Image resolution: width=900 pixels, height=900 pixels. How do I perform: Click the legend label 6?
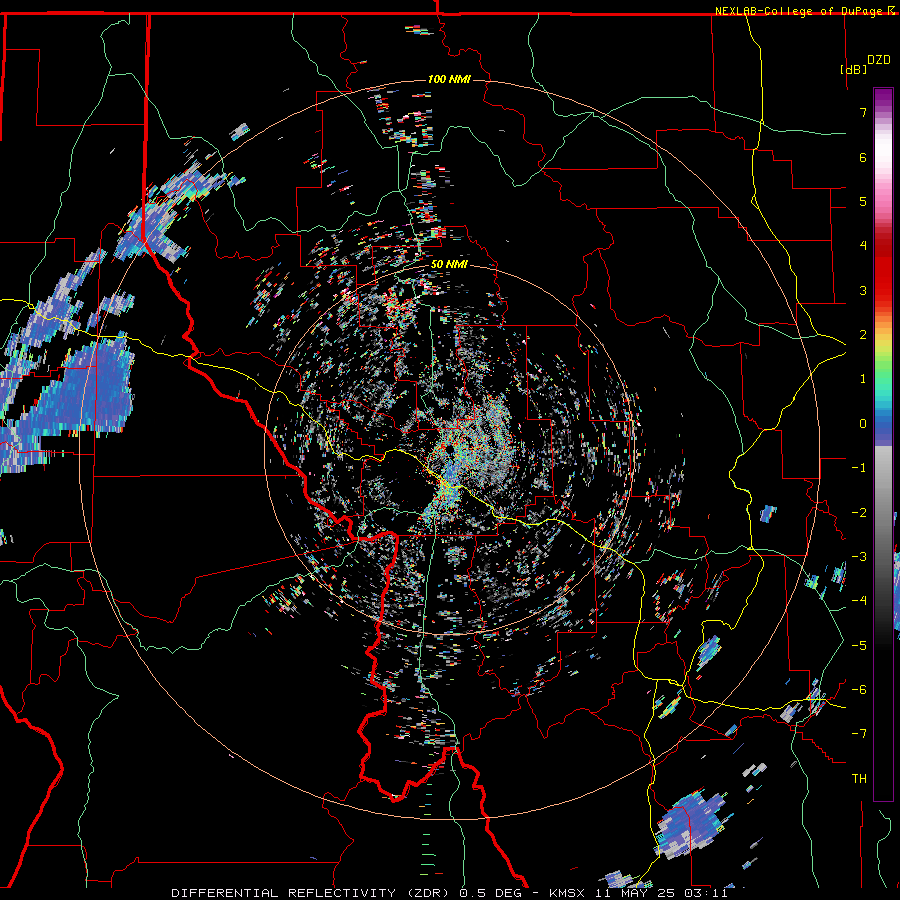point(863,157)
